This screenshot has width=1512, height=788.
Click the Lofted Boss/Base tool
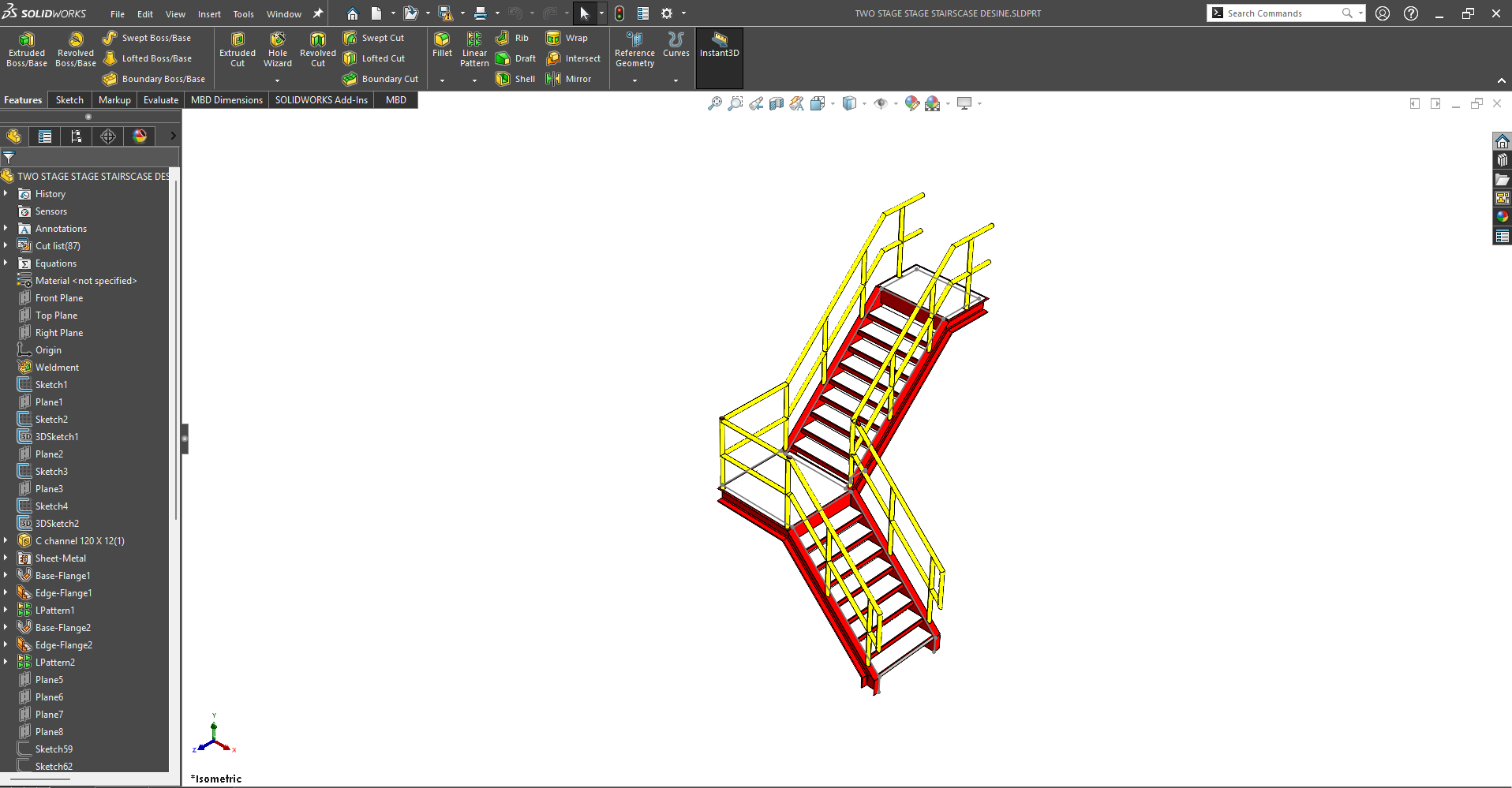tap(148, 58)
